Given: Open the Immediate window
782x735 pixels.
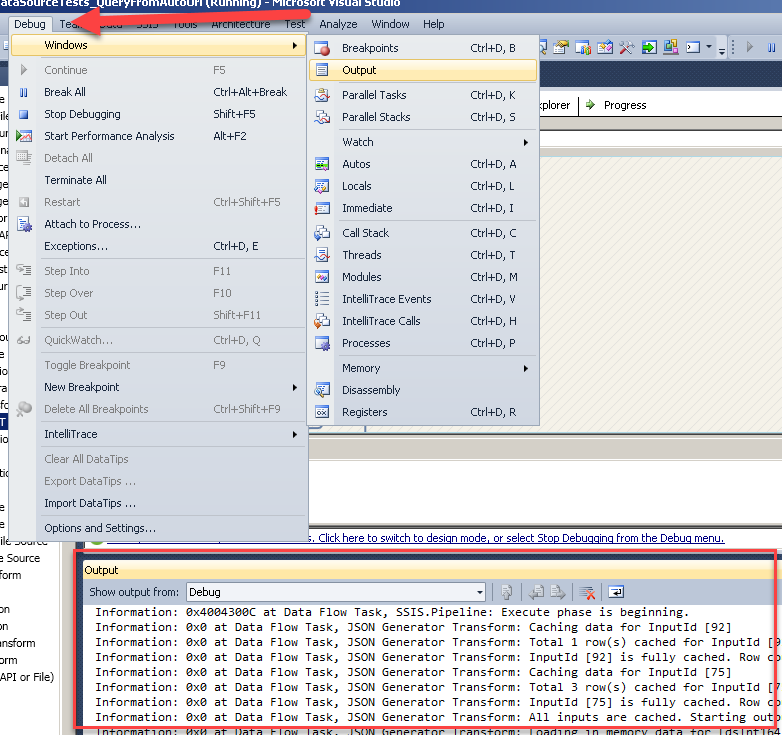Looking at the screenshot, I should pyautogui.click(x=423, y=208).
